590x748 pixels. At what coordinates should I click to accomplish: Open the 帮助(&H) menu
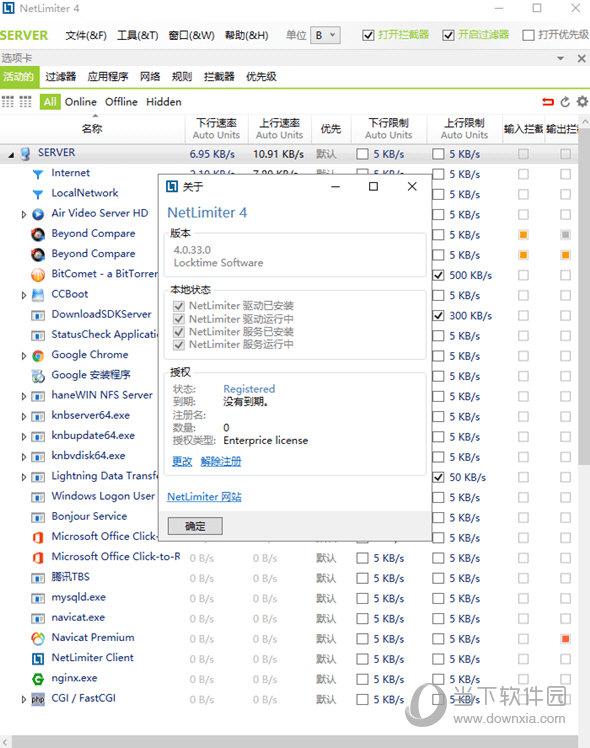tap(247, 36)
